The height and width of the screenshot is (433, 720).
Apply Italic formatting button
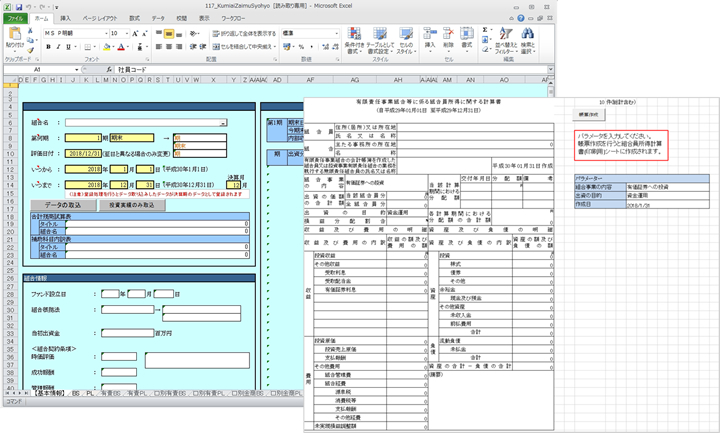coord(58,47)
